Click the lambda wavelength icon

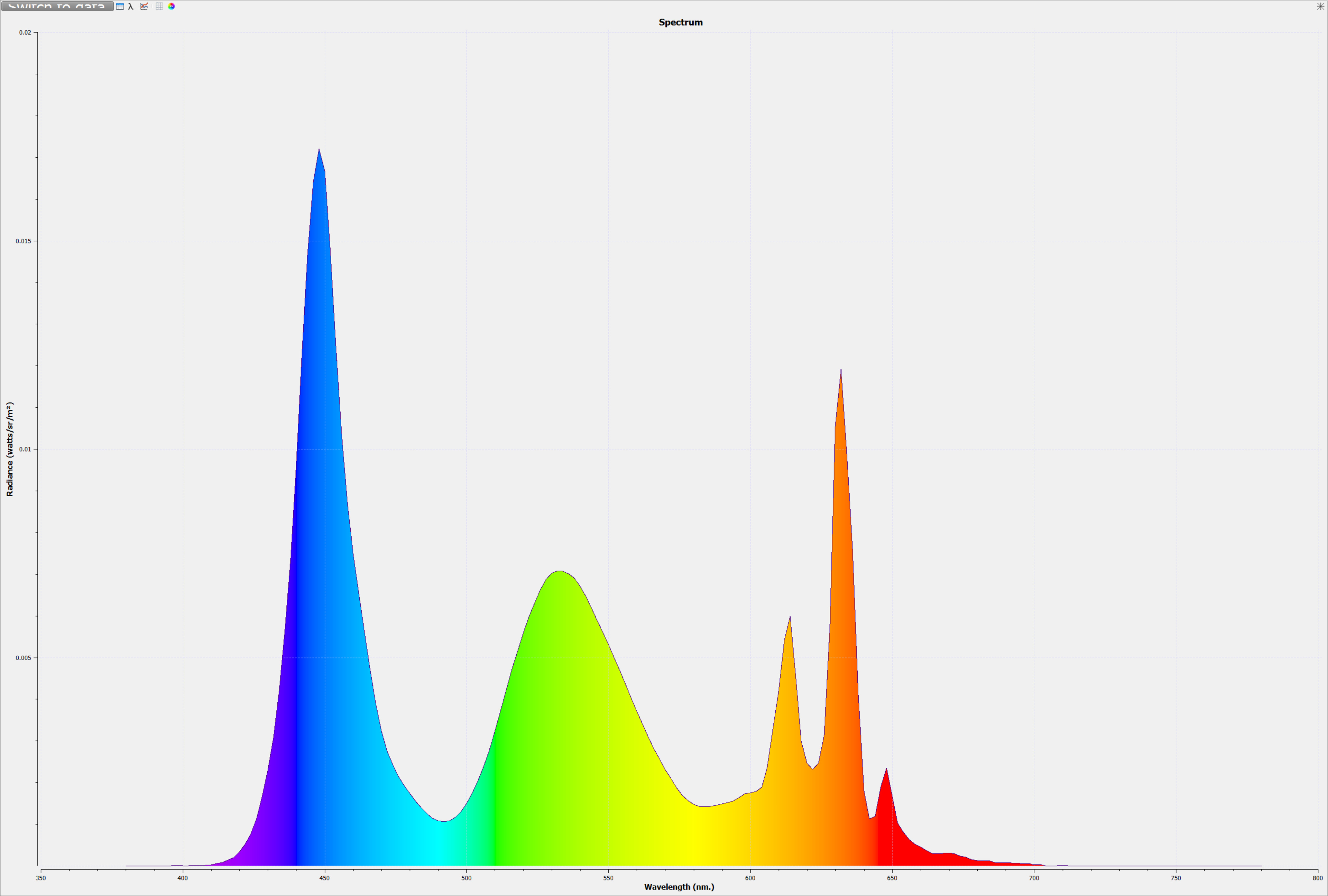(x=131, y=6)
